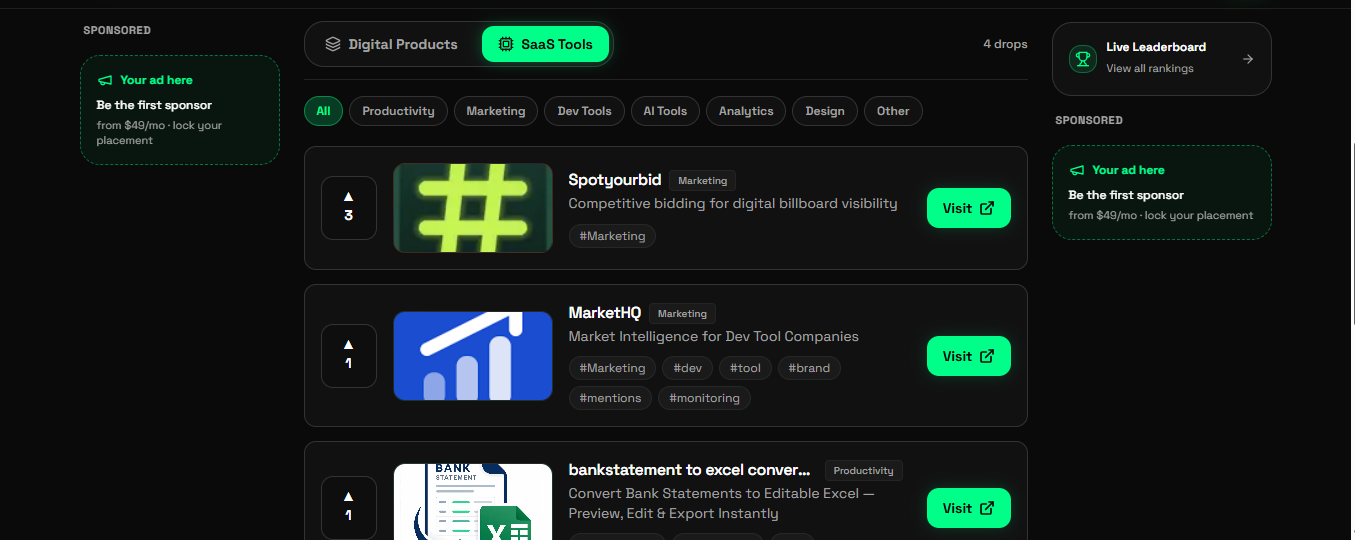The width and height of the screenshot is (1355, 540).
Task: Open the MarketHQ bar chart thumbnail
Action: coord(473,356)
